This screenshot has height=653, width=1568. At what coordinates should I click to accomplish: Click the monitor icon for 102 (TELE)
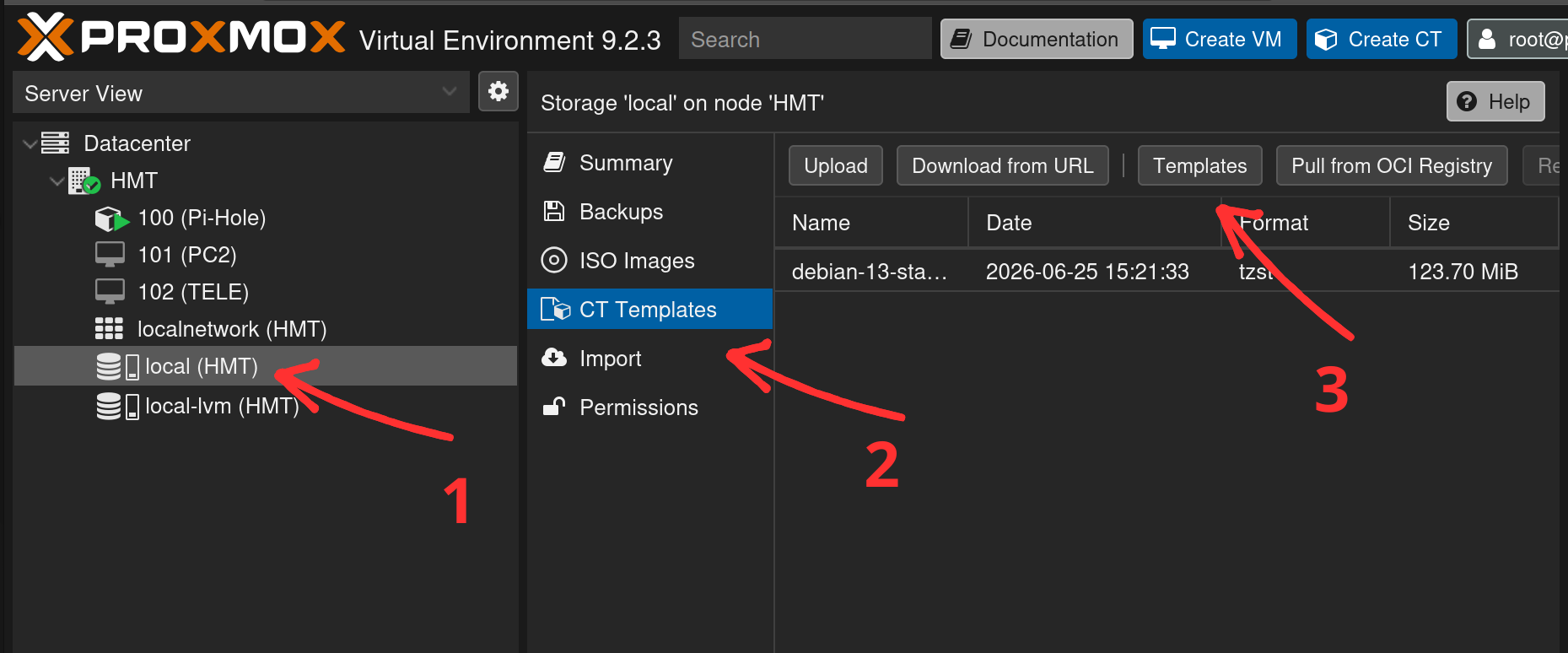[x=110, y=292]
